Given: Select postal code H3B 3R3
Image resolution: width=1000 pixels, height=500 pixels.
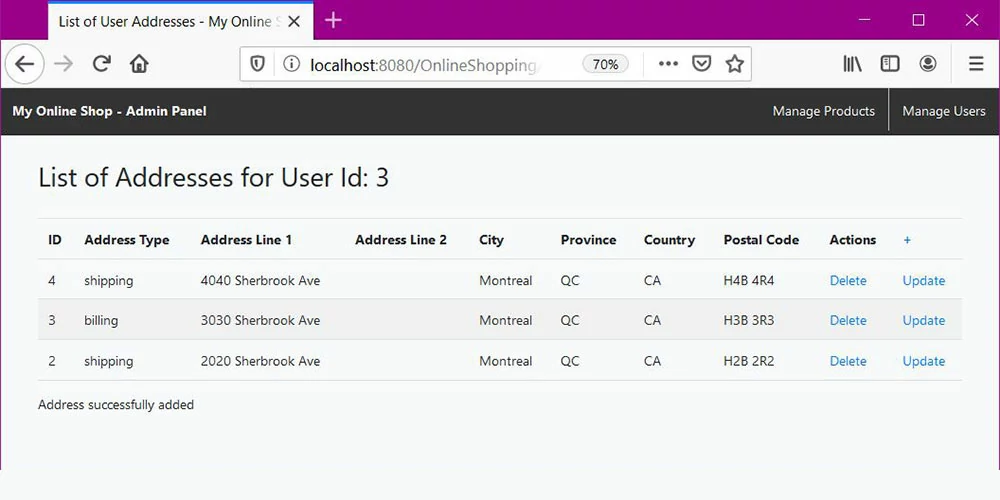Looking at the screenshot, I should point(749,320).
